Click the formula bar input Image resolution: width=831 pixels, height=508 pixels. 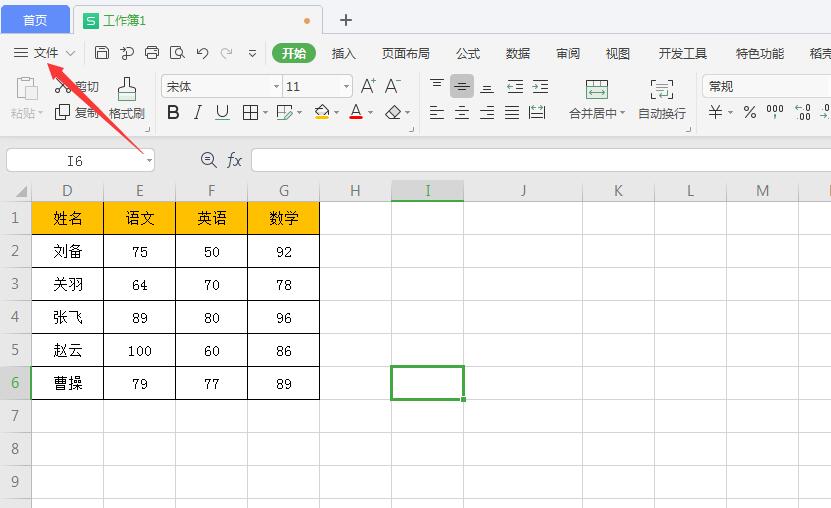click(x=541, y=160)
